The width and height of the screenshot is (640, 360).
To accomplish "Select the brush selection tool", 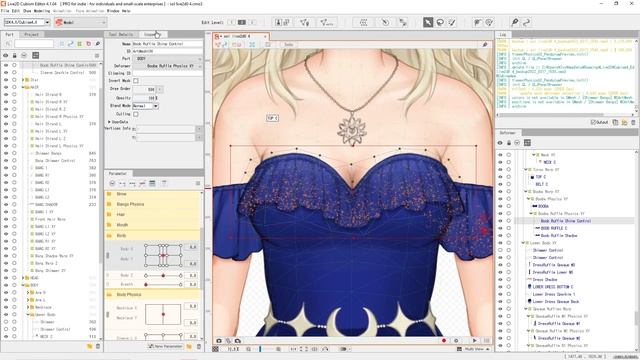I will click(452, 22).
